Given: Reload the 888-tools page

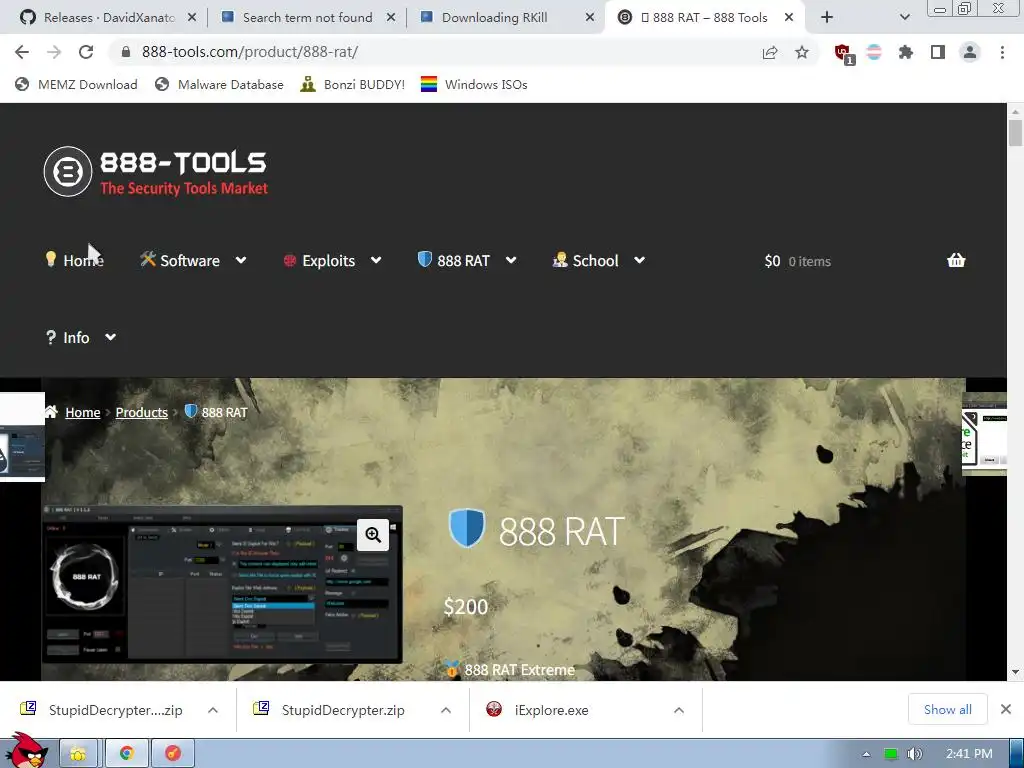Looking at the screenshot, I should click(86, 52).
